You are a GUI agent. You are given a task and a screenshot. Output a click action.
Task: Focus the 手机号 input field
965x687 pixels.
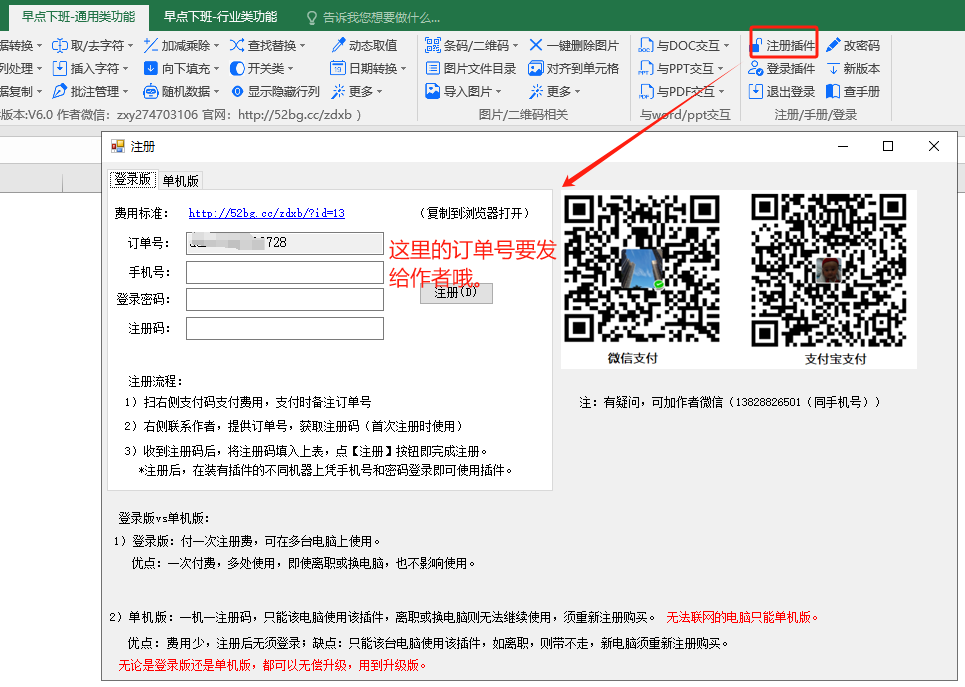tap(285, 272)
